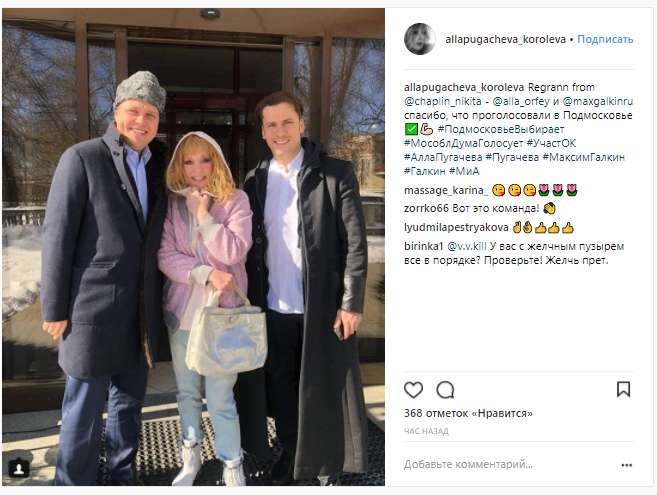Image resolution: width=657 pixels, height=495 pixels.
Task: Like the post with heart icon
Action: [x=413, y=390]
